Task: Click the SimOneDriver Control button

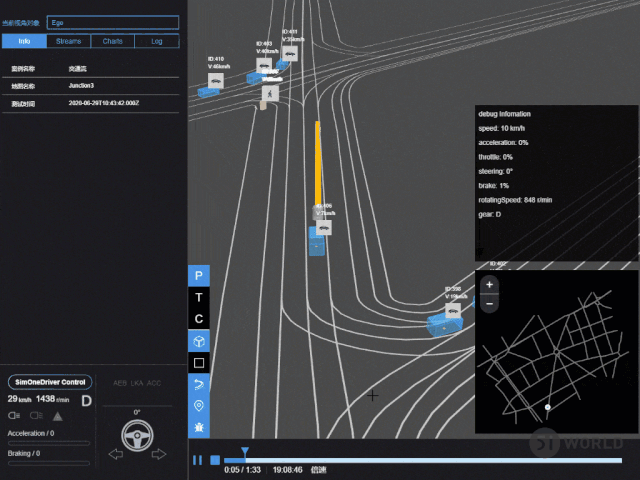Action: click(50, 382)
